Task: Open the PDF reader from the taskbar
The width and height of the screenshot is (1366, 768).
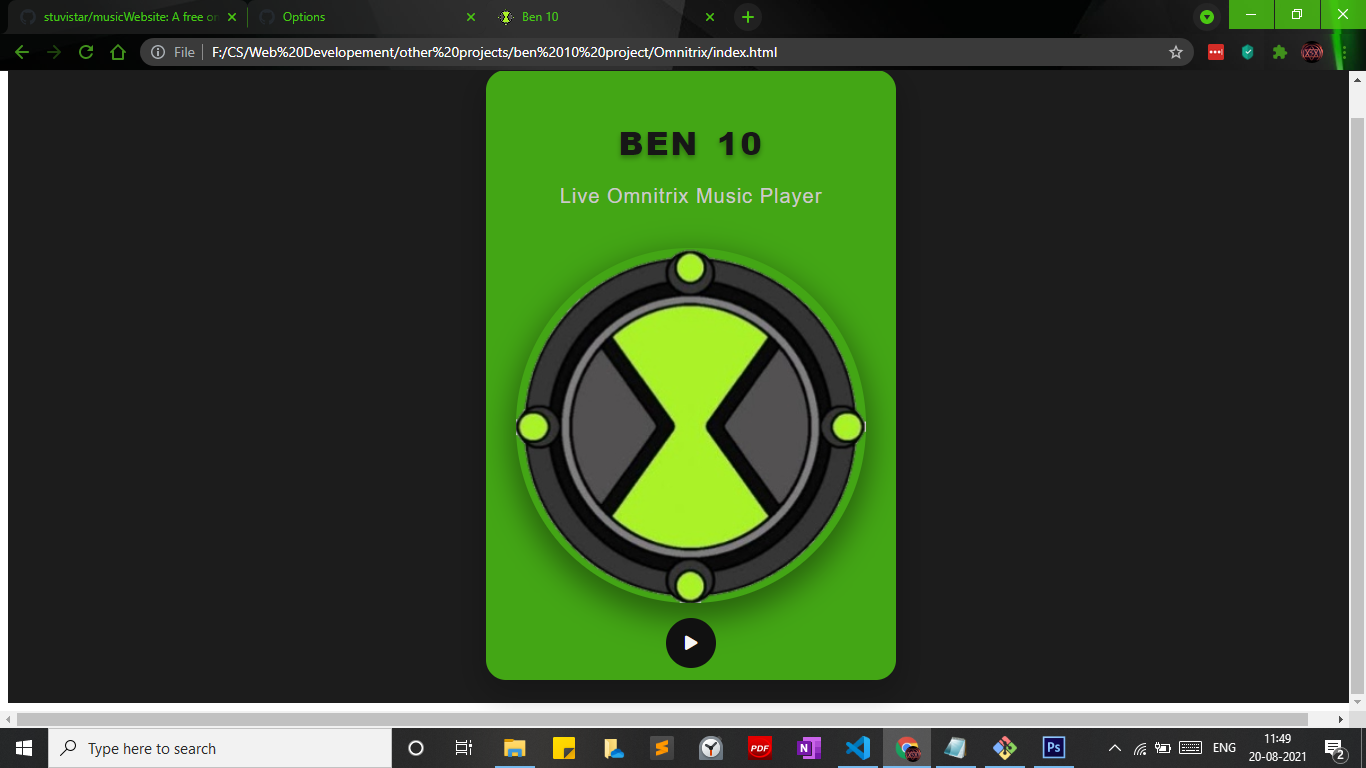Action: point(759,748)
